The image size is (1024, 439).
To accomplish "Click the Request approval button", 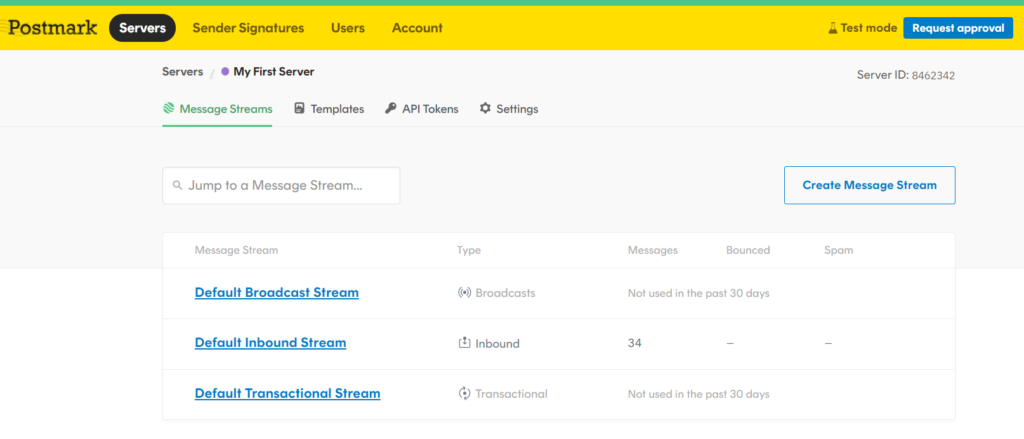I will coord(958,28).
